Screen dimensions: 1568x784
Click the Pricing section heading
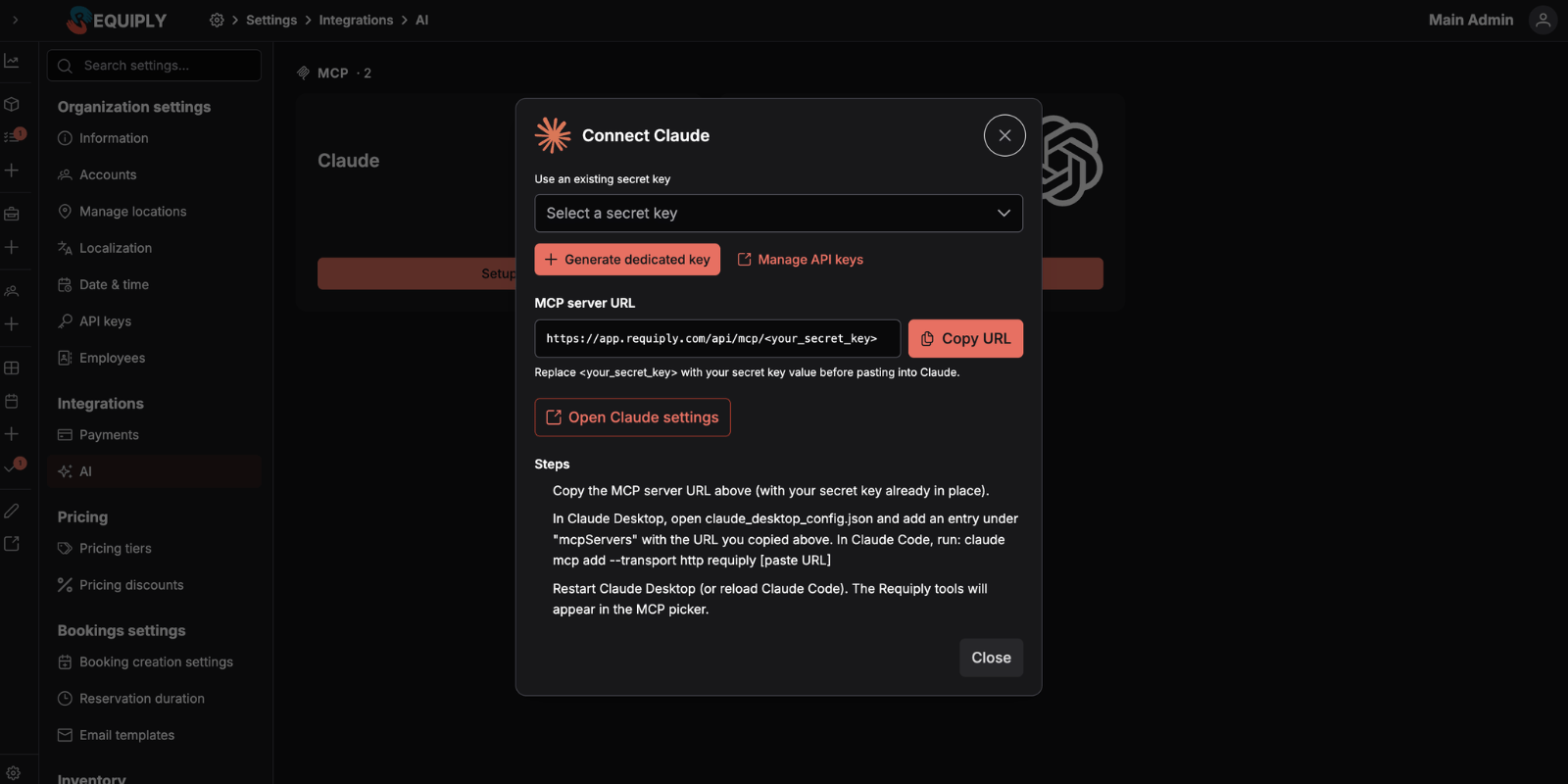point(82,517)
